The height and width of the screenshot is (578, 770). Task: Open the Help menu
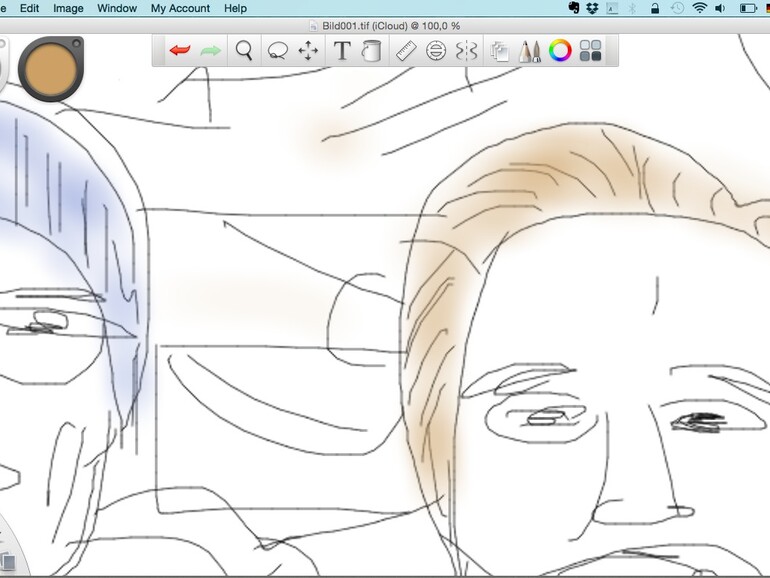pos(235,8)
